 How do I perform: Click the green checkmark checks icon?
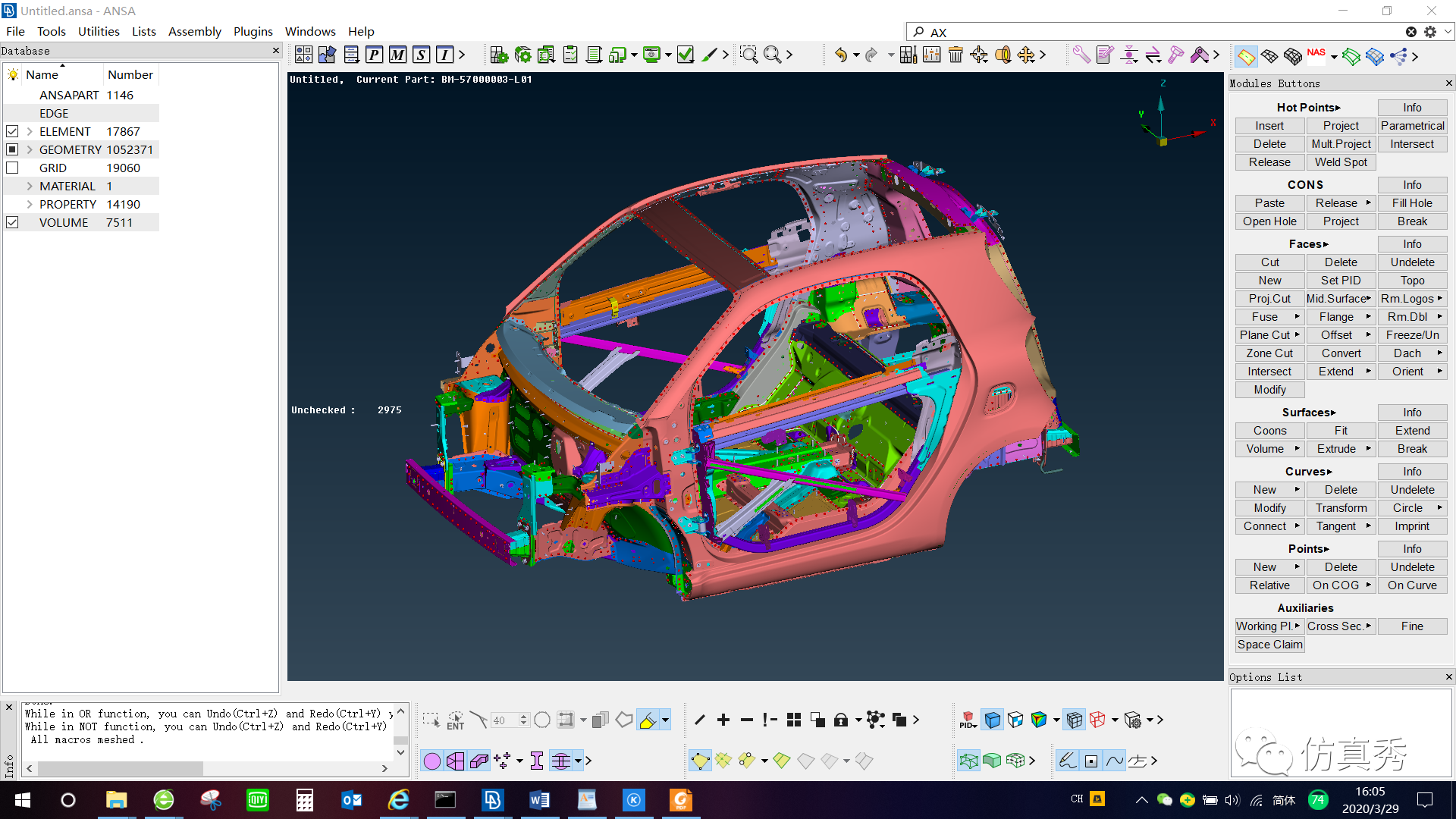pyautogui.click(x=686, y=55)
